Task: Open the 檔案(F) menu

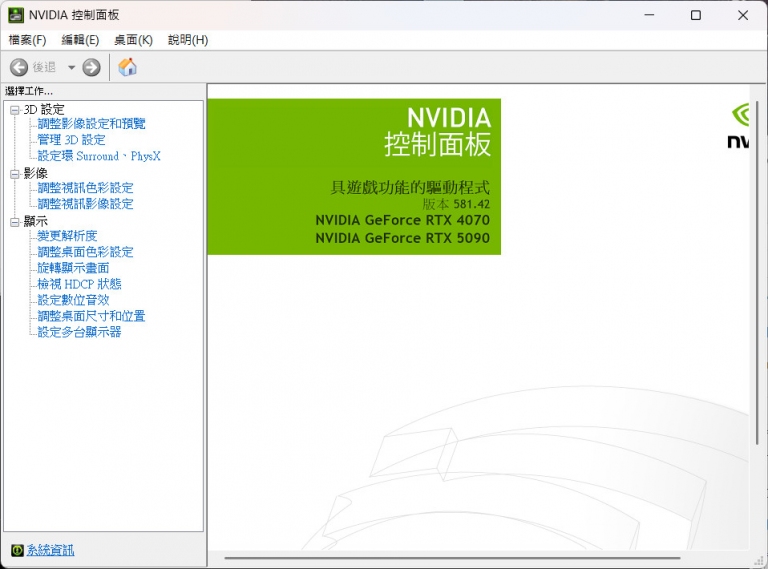Action: click(x=27, y=40)
